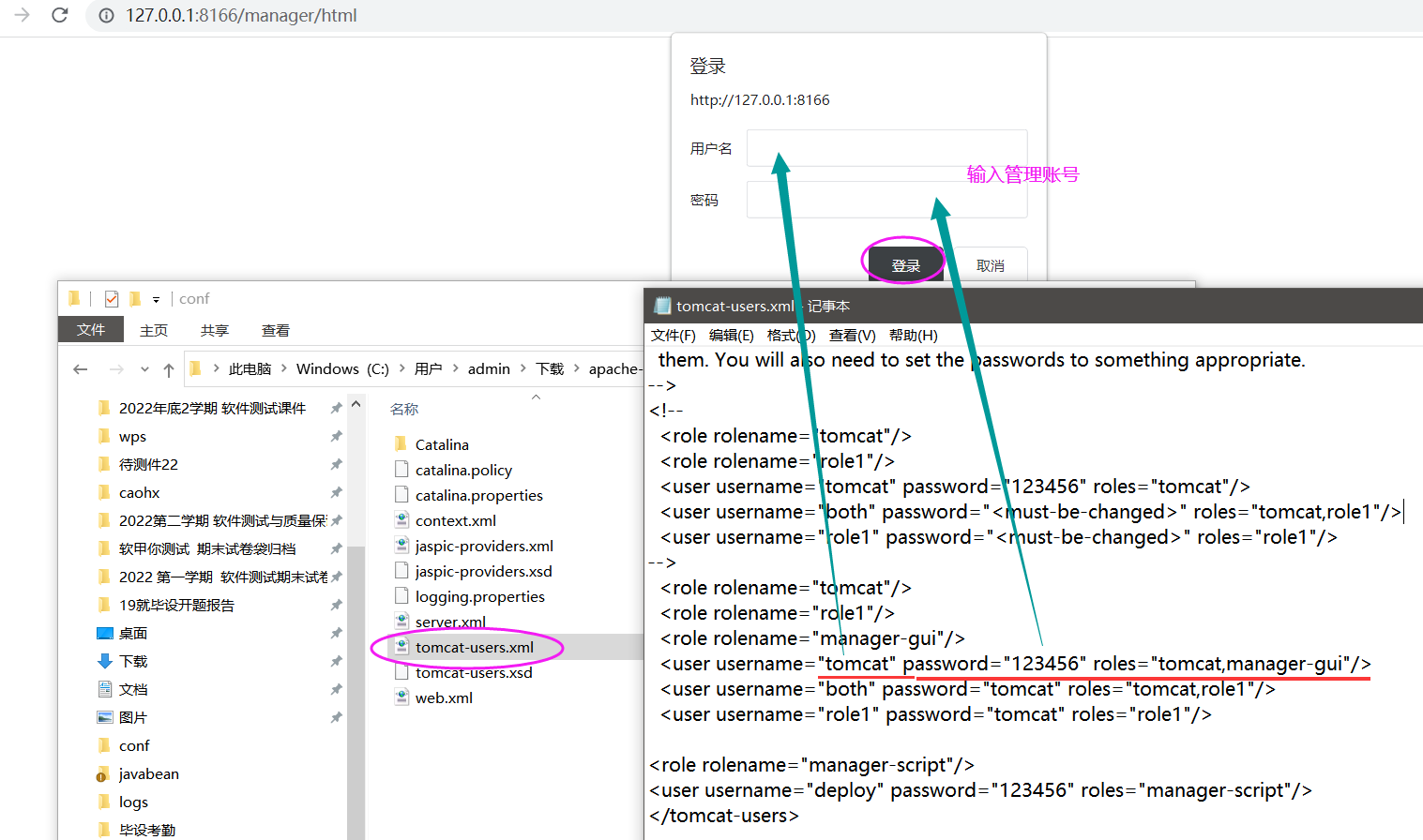Sort by 名称 column header
This screenshot has width=1423, height=840.
(x=404, y=410)
